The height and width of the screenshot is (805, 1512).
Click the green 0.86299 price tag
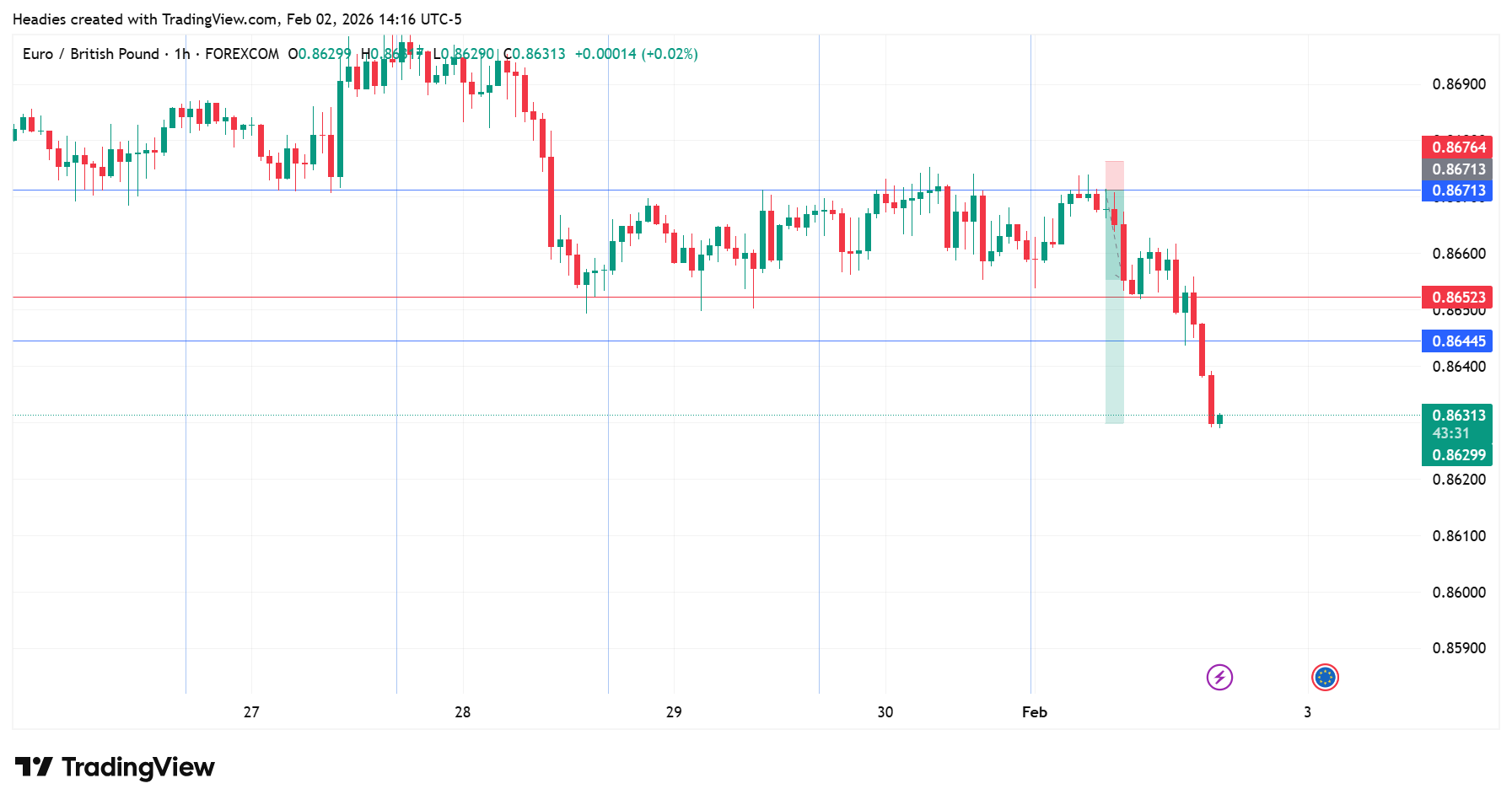pos(1458,455)
